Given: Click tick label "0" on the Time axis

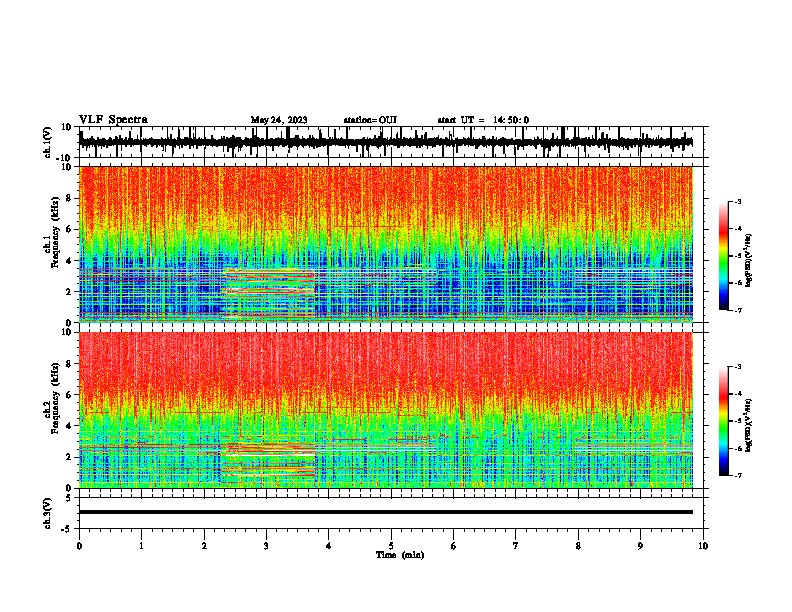Looking at the screenshot, I should (79, 546).
